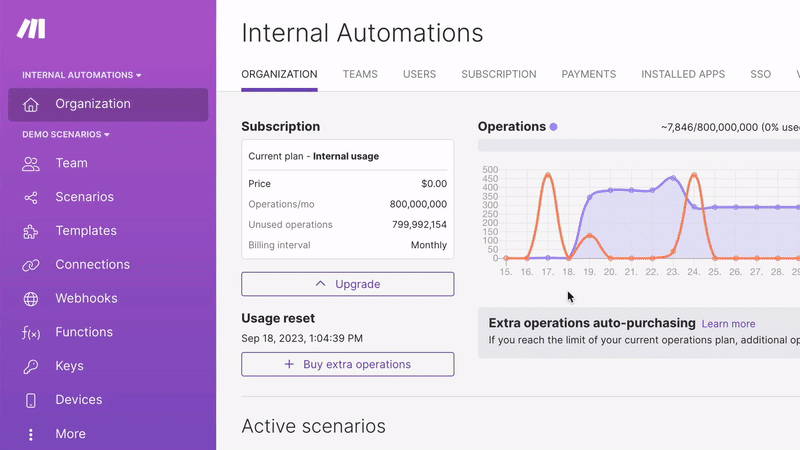The image size is (800, 450).
Task: Switch to the Teams tab
Action: pyautogui.click(x=360, y=74)
